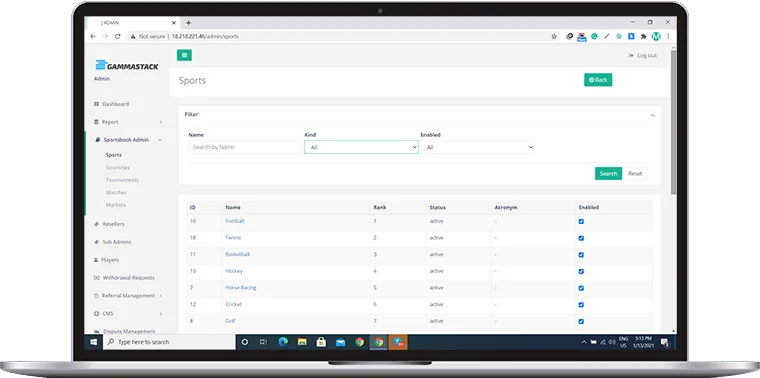Open the Cricket sport link
Image resolution: width=760 pixels, height=378 pixels.
coord(234,304)
